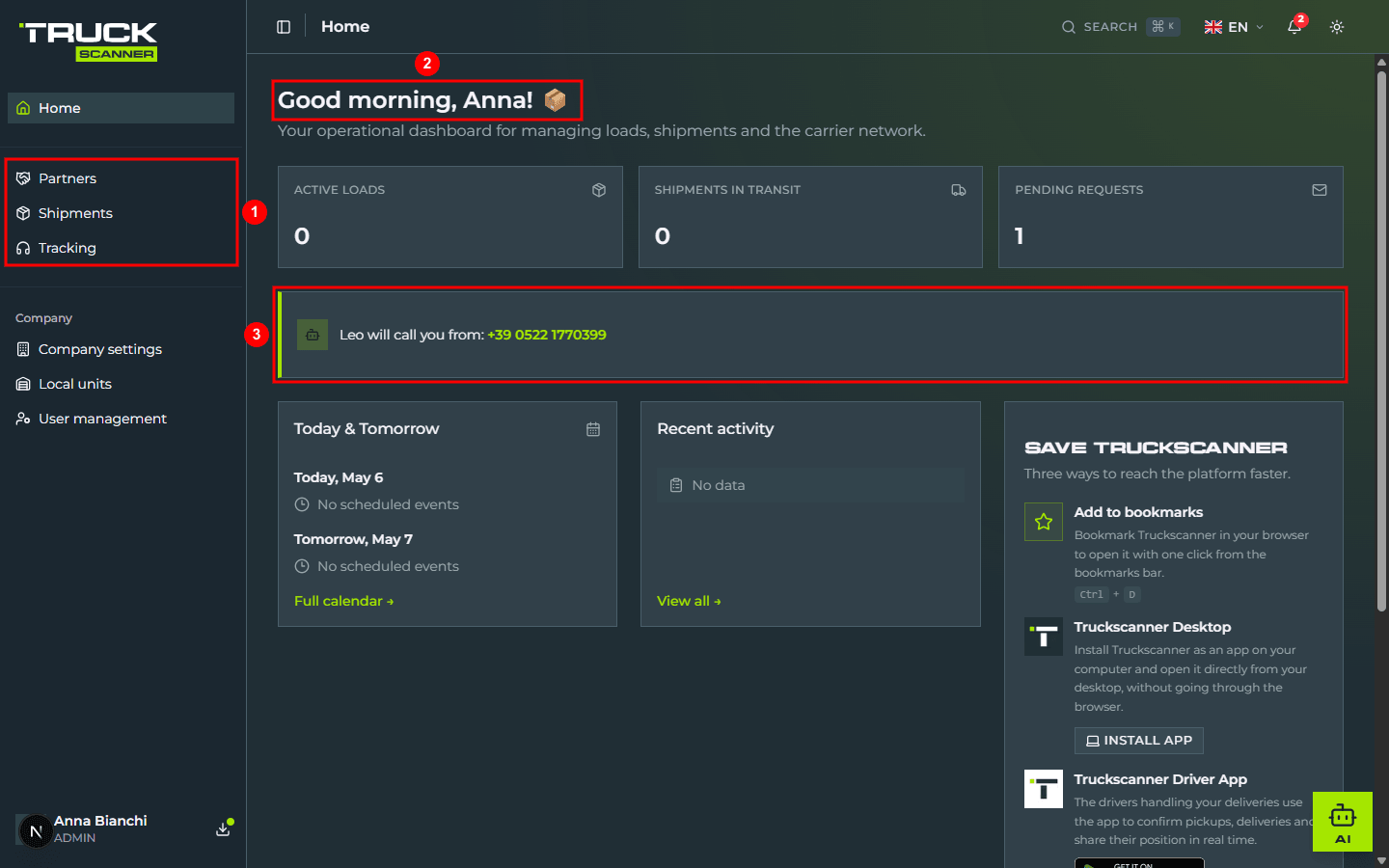The image size is (1389, 868).
Task: Open the Full calendar link
Action: 343,601
